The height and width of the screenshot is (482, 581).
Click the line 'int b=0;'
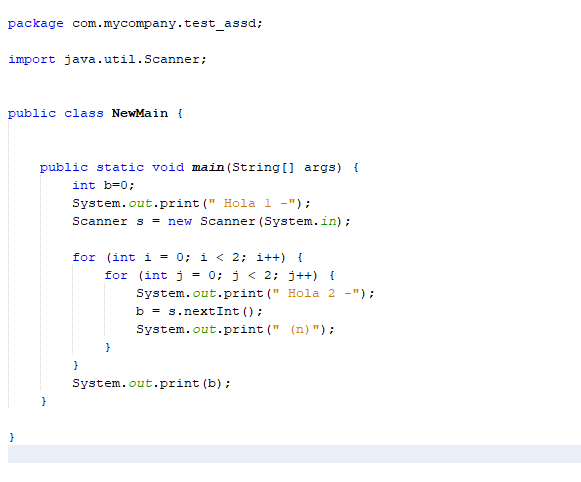tap(103, 185)
